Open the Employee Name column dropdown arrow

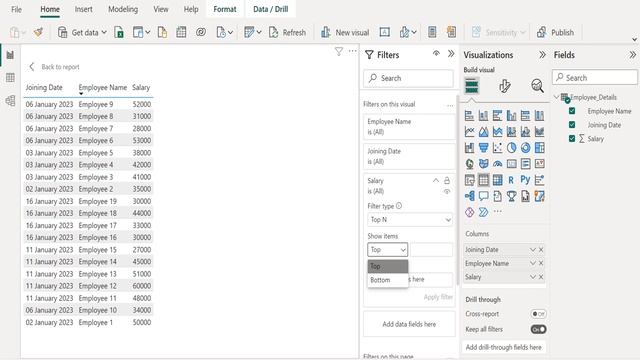[x=532, y=263]
